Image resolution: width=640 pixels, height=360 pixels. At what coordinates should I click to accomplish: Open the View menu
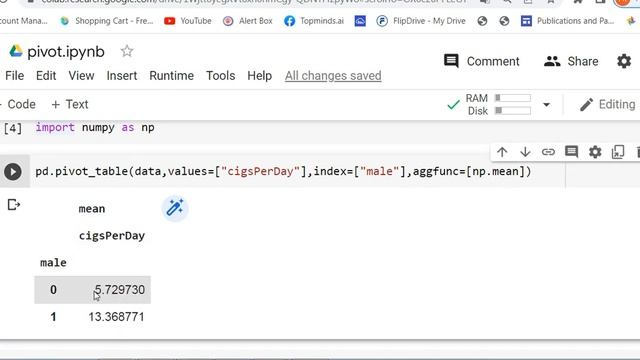click(x=81, y=76)
